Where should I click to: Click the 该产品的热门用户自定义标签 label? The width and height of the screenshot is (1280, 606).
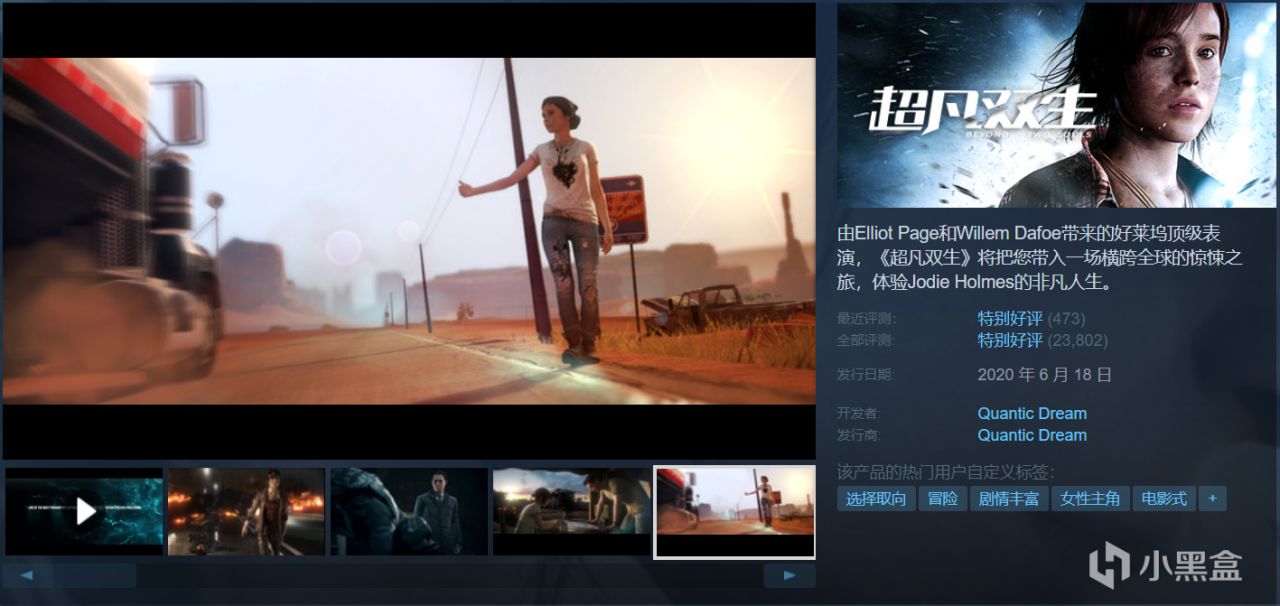click(x=946, y=472)
